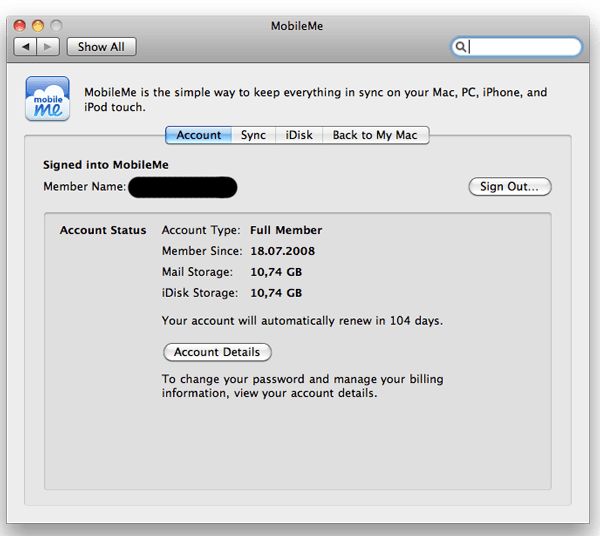Image resolution: width=600 pixels, height=536 pixels.
Task: Click the magnifying glass search icon
Action: tap(461, 47)
